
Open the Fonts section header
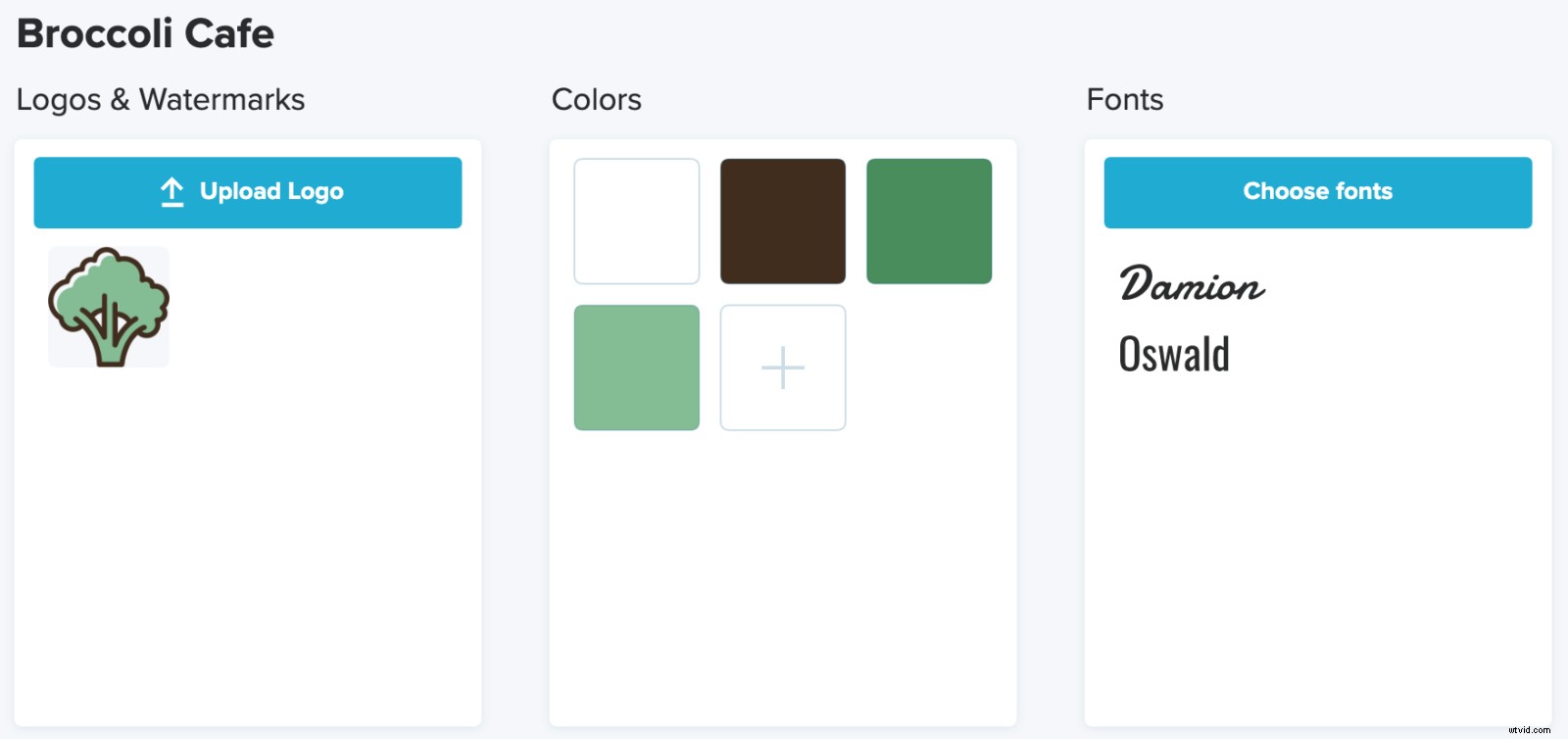pos(1124,99)
